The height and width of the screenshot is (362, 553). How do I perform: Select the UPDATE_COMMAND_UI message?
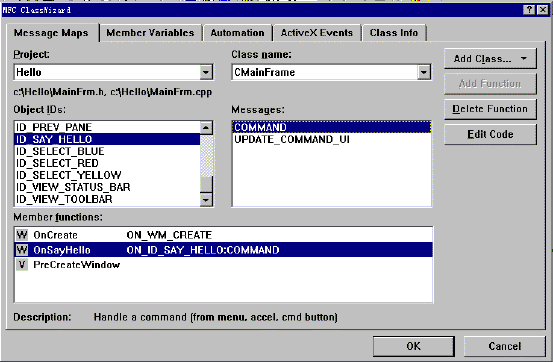[x=332, y=139]
